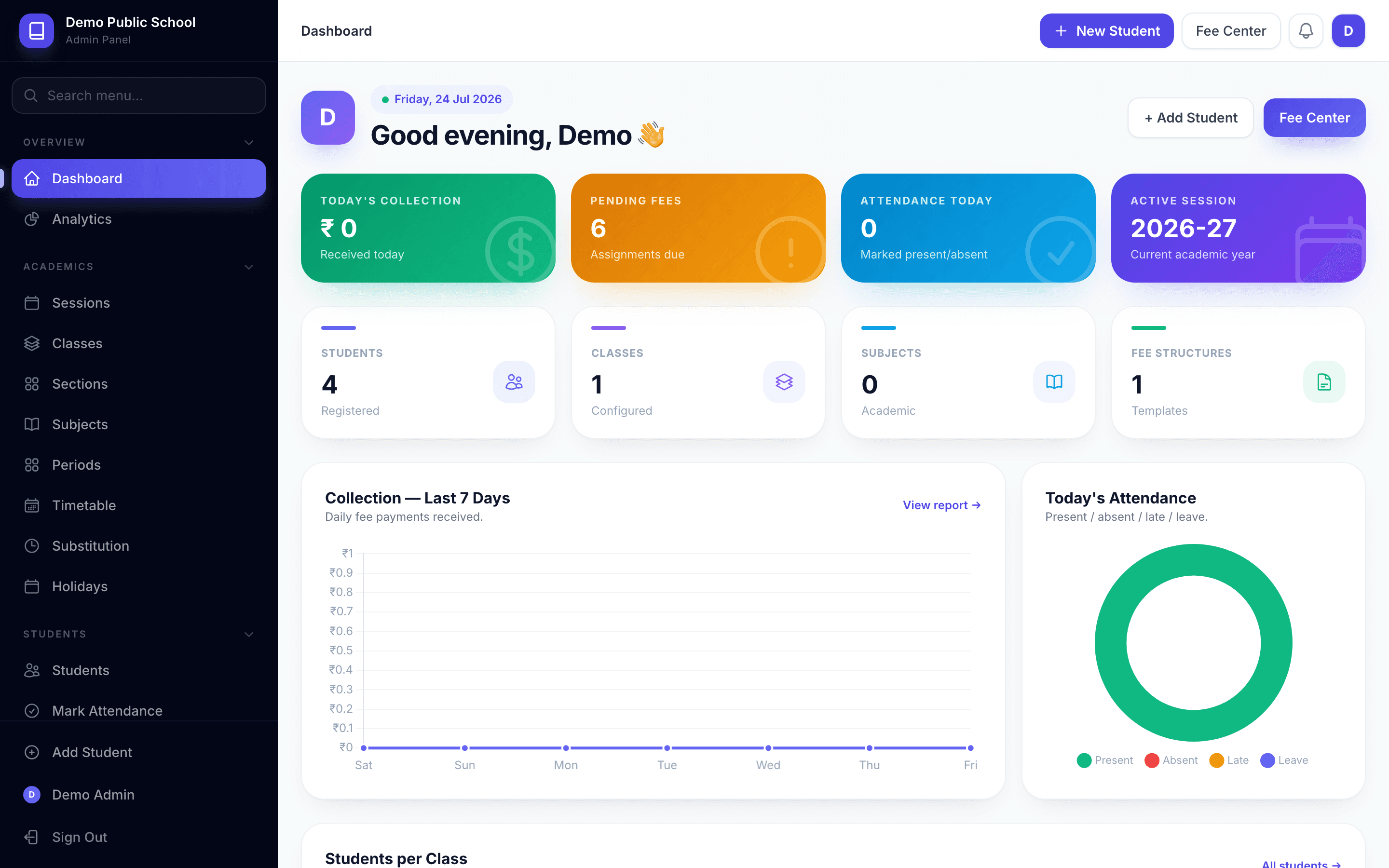Click the book icon in Subjects card
The image size is (1389, 868).
(x=1054, y=382)
